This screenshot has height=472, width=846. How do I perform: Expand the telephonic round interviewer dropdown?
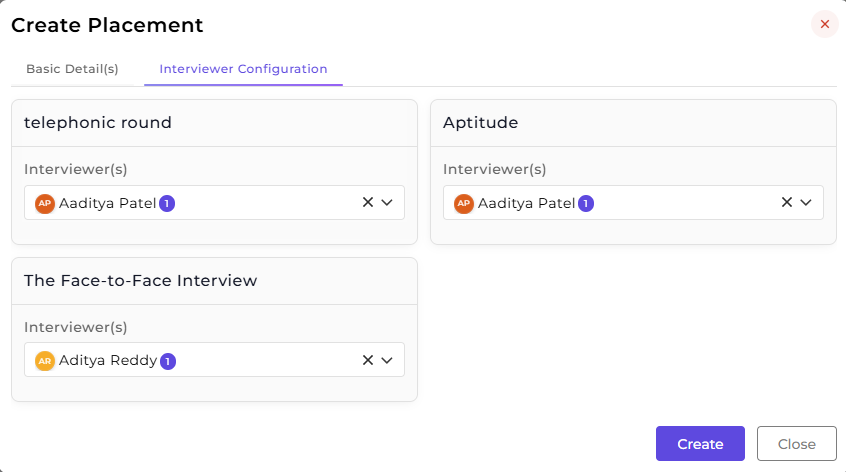pos(387,202)
